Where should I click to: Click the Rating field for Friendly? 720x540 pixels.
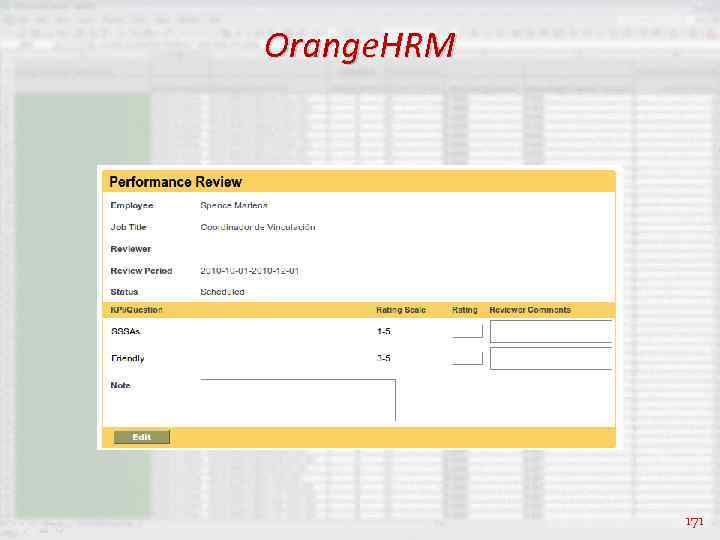[x=467, y=358]
